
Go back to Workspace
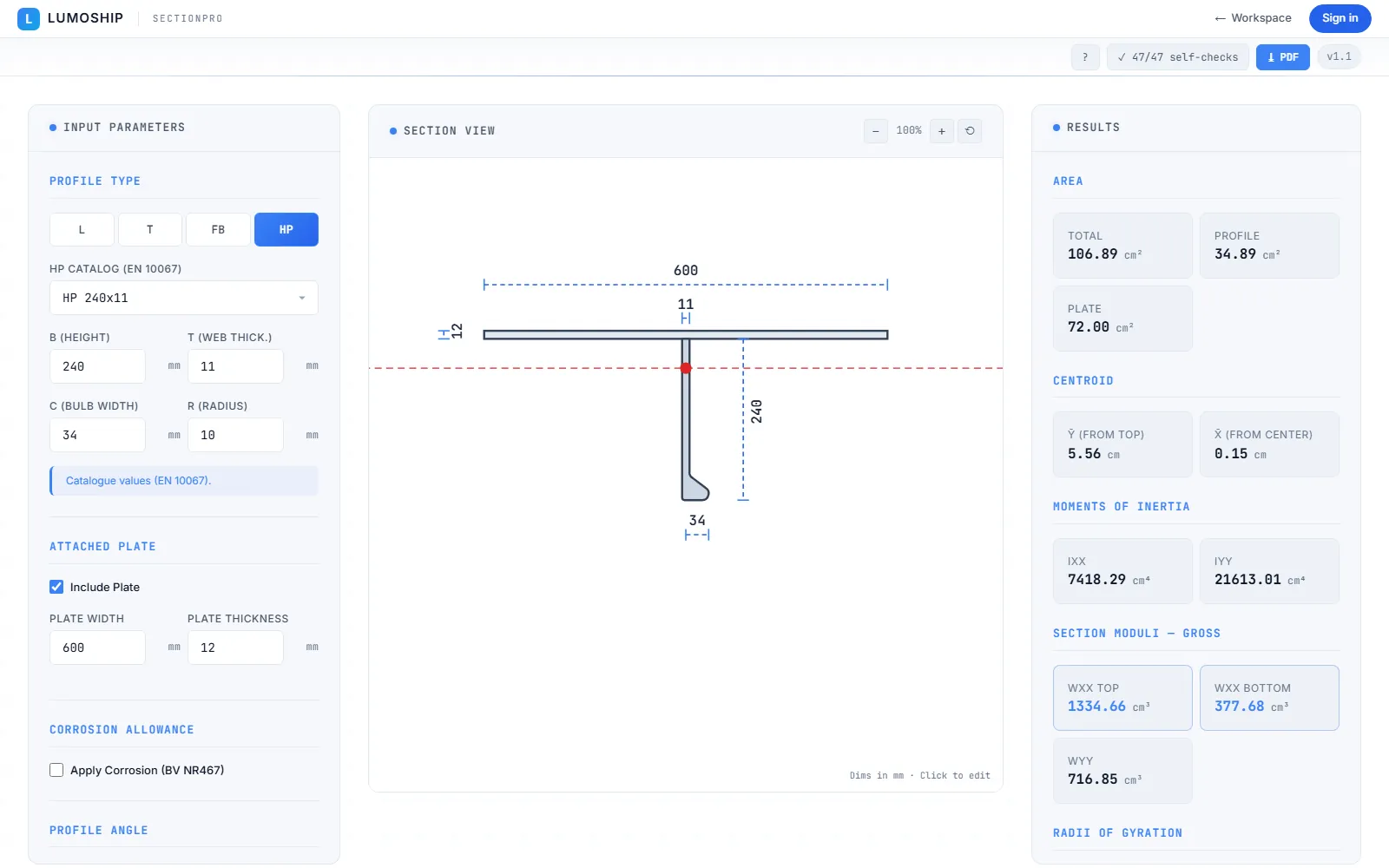pyautogui.click(x=1253, y=18)
